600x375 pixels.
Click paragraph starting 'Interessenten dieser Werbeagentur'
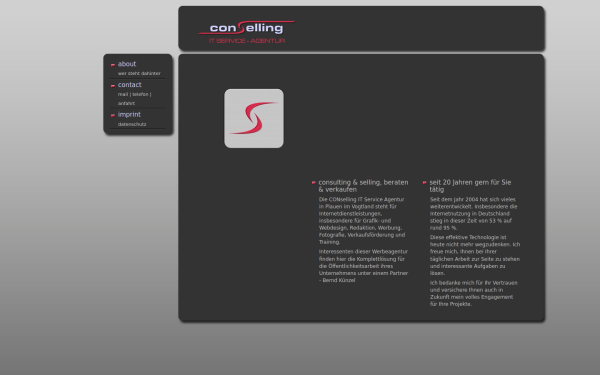pyautogui.click(x=364, y=266)
